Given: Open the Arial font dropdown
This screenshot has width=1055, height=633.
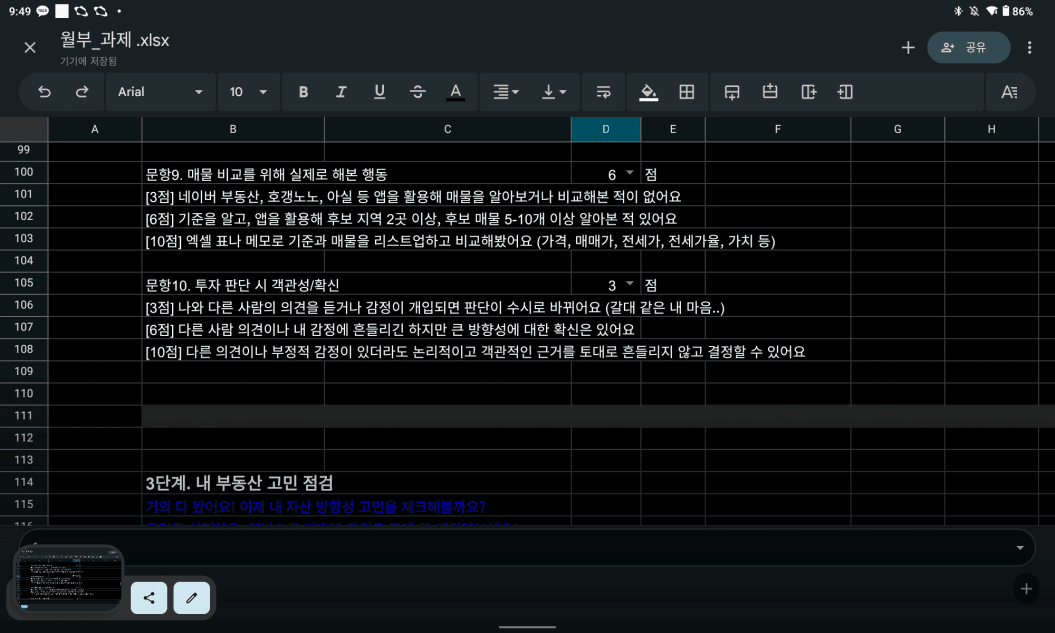Looking at the screenshot, I should (x=160, y=92).
